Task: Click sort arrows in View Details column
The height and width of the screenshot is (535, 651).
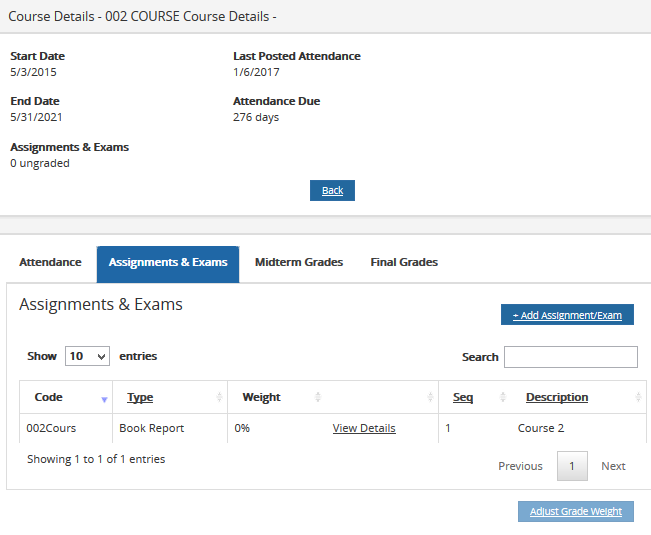Action: point(430,398)
